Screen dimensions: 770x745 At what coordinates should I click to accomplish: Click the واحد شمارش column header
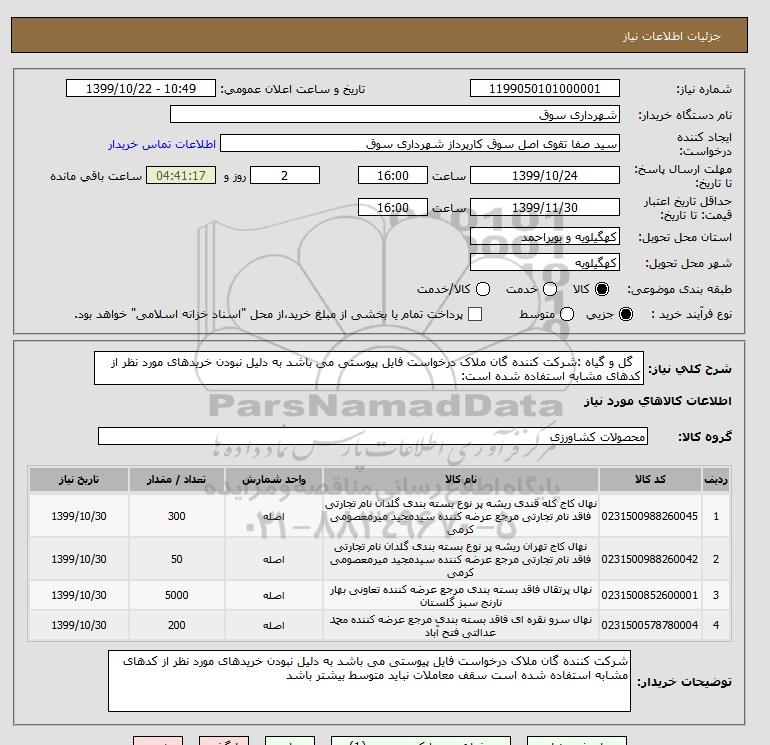(274, 479)
